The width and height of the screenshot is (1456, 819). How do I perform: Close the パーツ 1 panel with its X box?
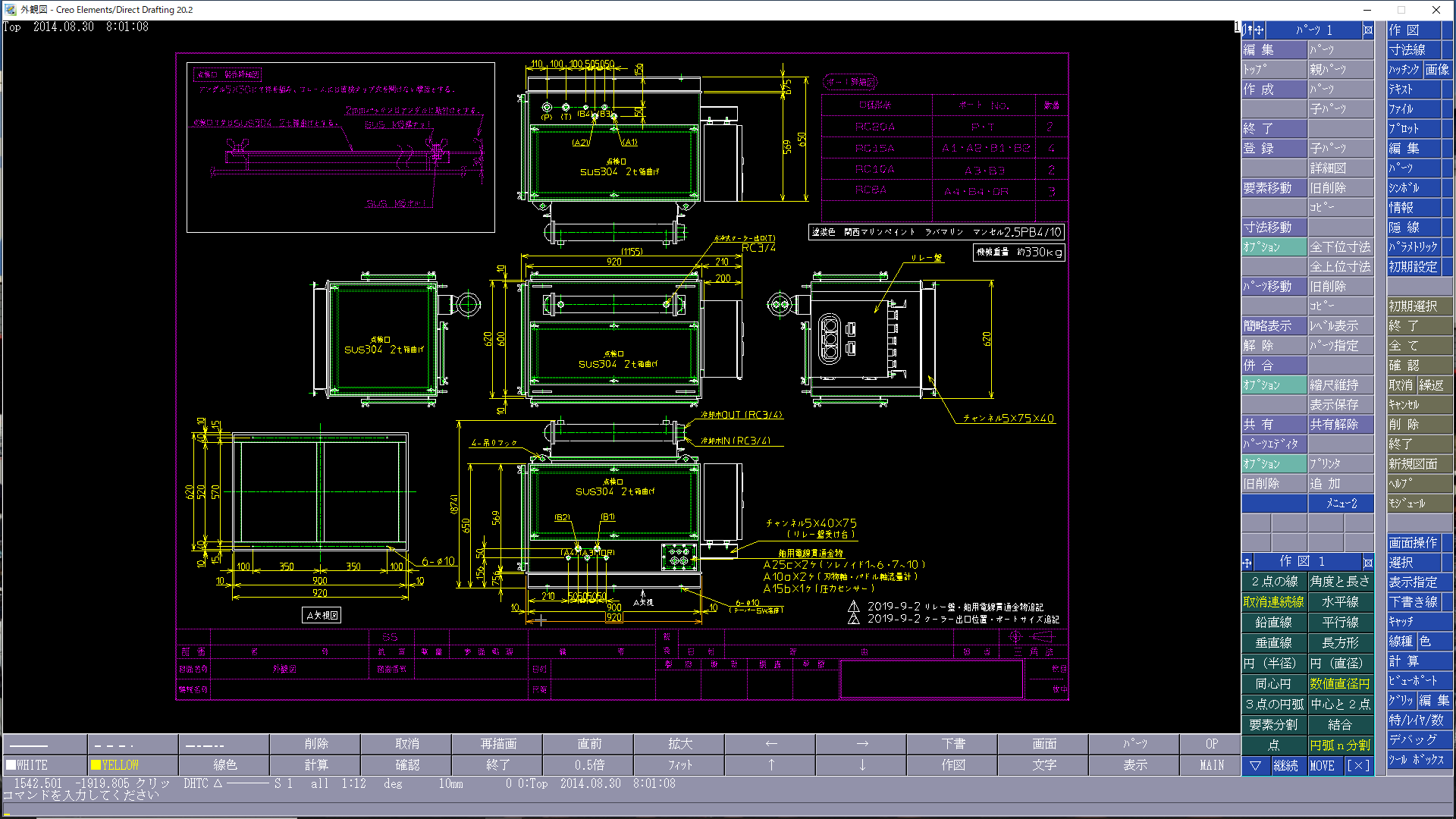tap(1368, 30)
